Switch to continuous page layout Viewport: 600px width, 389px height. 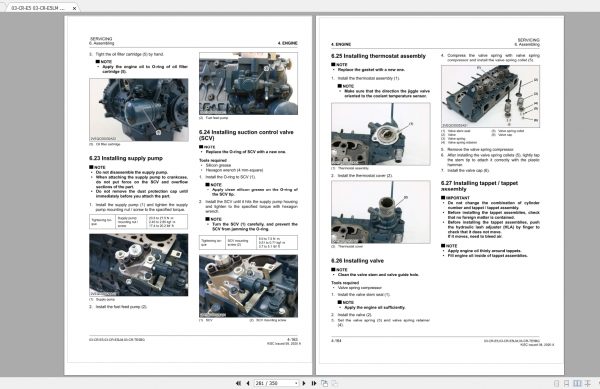[x=566, y=383]
